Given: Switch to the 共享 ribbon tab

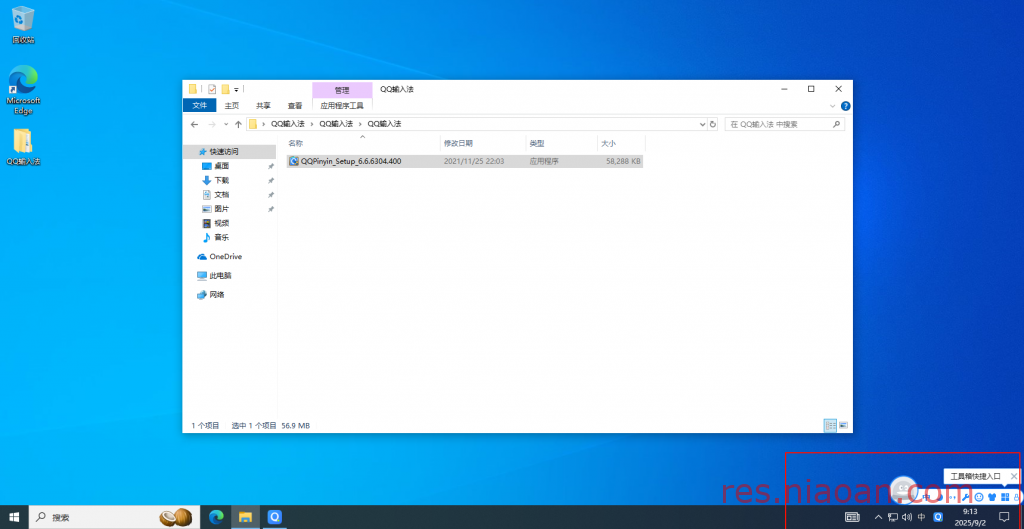Looking at the screenshot, I should pyautogui.click(x=263, y=105).
